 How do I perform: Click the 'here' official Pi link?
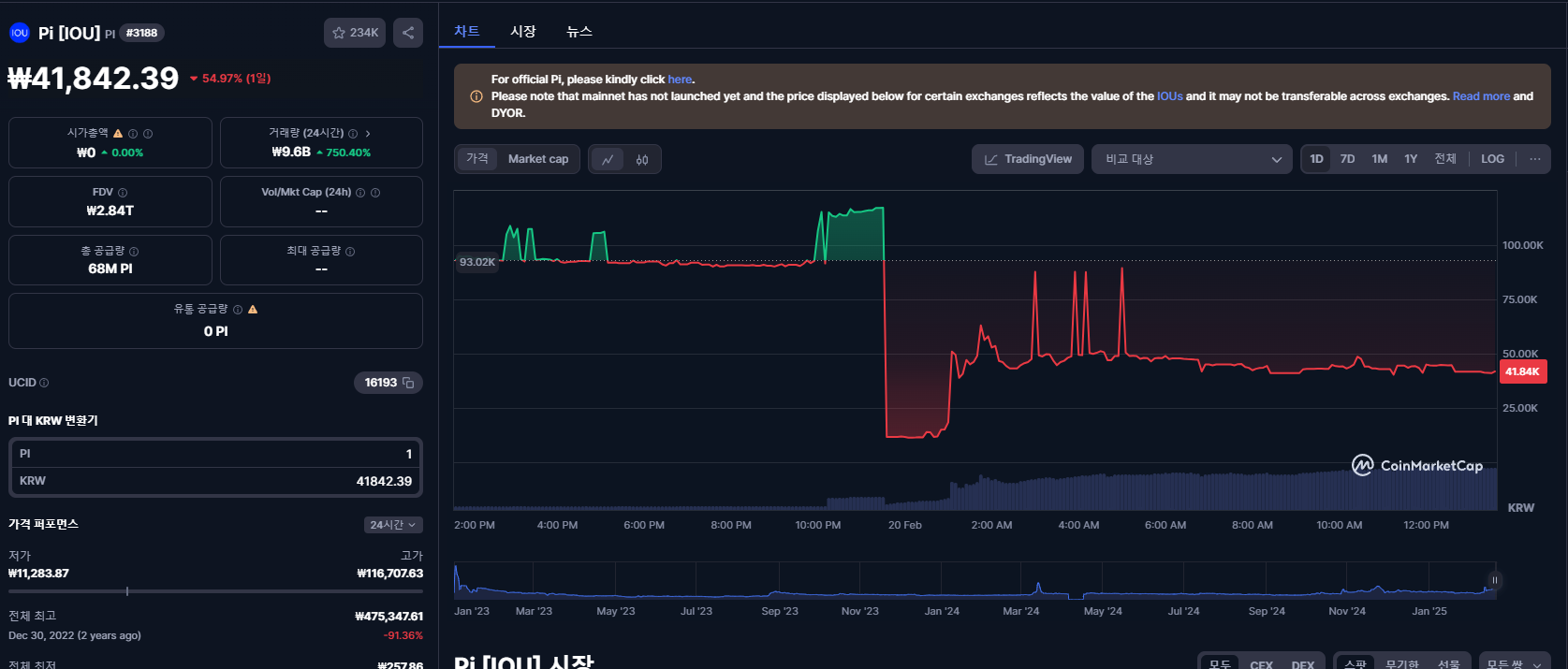click(680, 80)
